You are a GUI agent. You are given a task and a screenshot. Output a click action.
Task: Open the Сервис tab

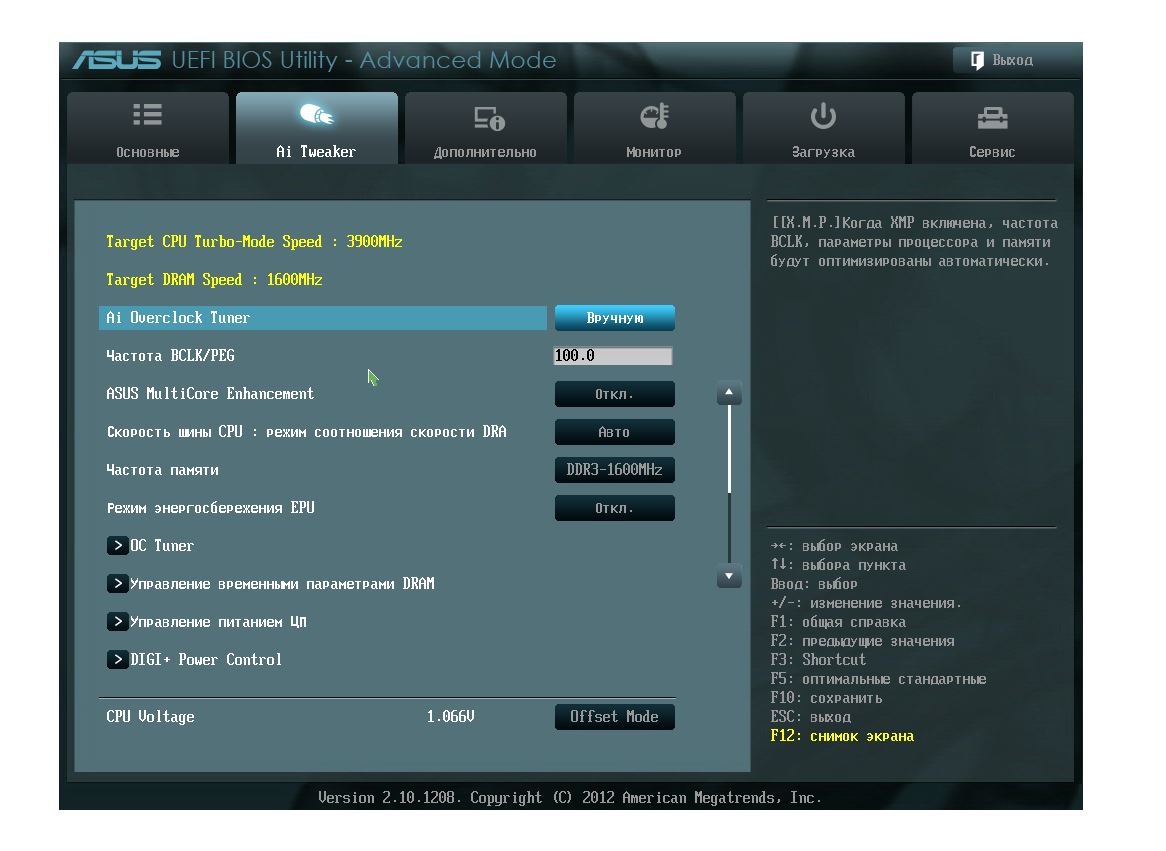[992, 128]
